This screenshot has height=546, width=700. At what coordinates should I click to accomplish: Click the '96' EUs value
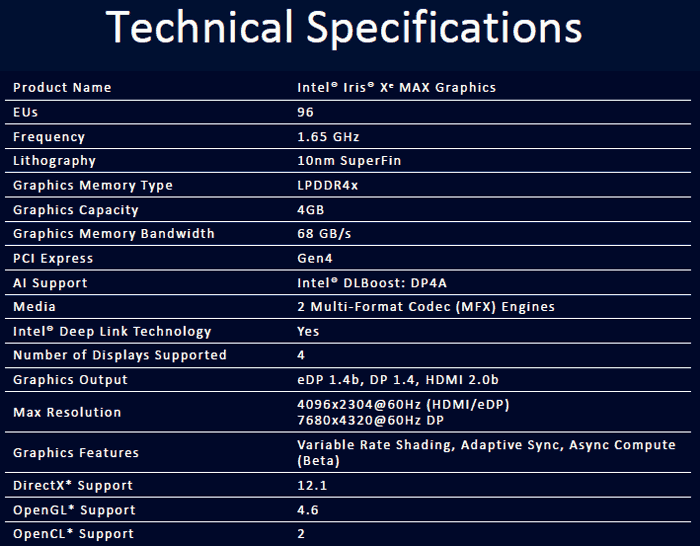(x=305, y=112)
